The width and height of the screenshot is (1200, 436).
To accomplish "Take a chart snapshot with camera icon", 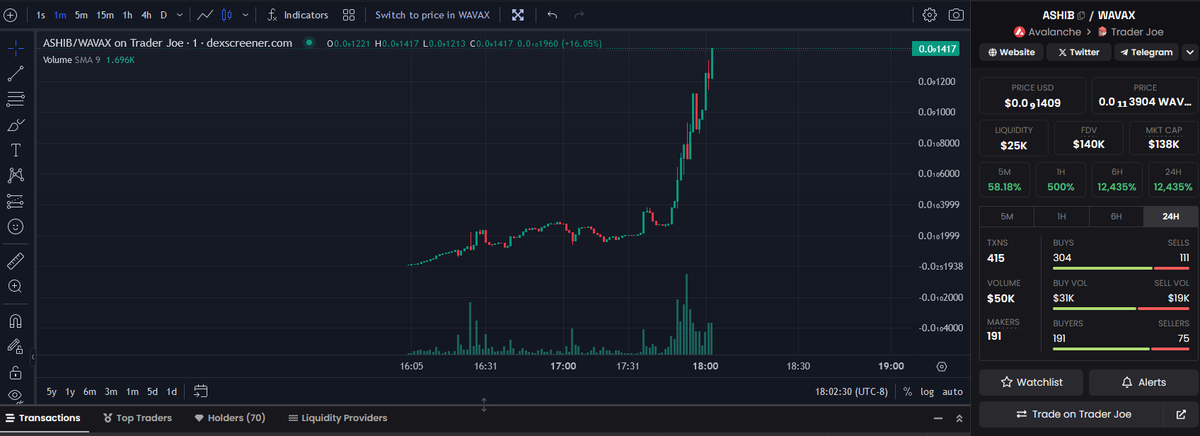I will click(956, 15).
